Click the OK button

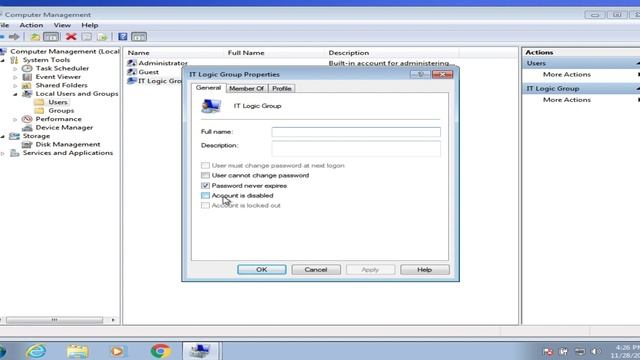coord(262,269)
